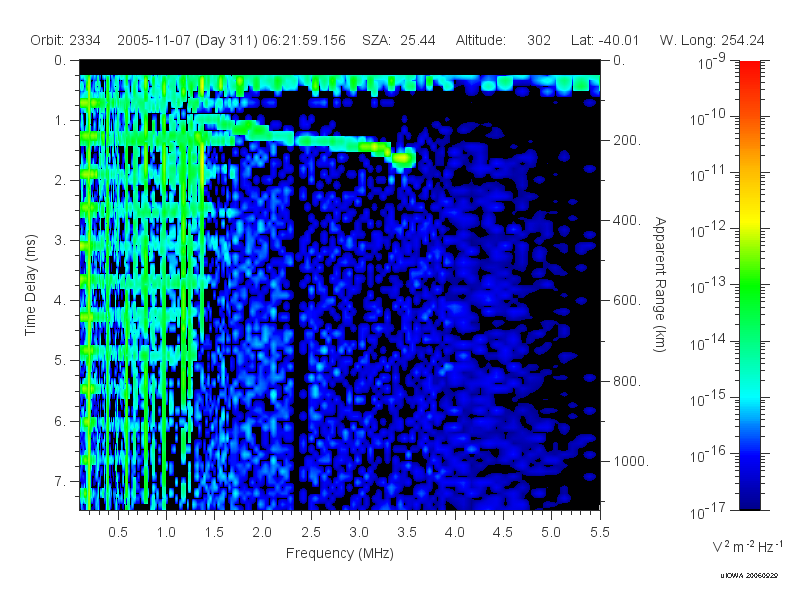Click the 'Time Delay (ms)' axis label
Viewport: 800px width, 600px height.
coord(31,285)
